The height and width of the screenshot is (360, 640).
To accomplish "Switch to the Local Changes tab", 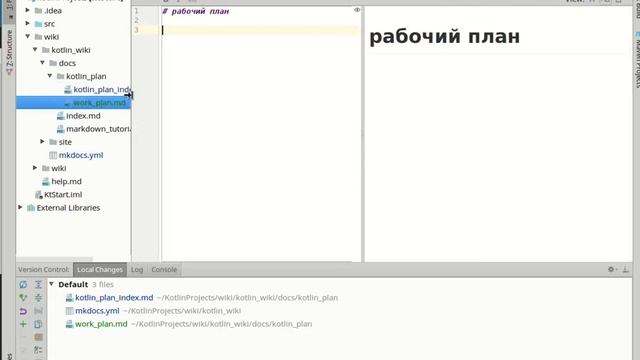I will [100, 269].
